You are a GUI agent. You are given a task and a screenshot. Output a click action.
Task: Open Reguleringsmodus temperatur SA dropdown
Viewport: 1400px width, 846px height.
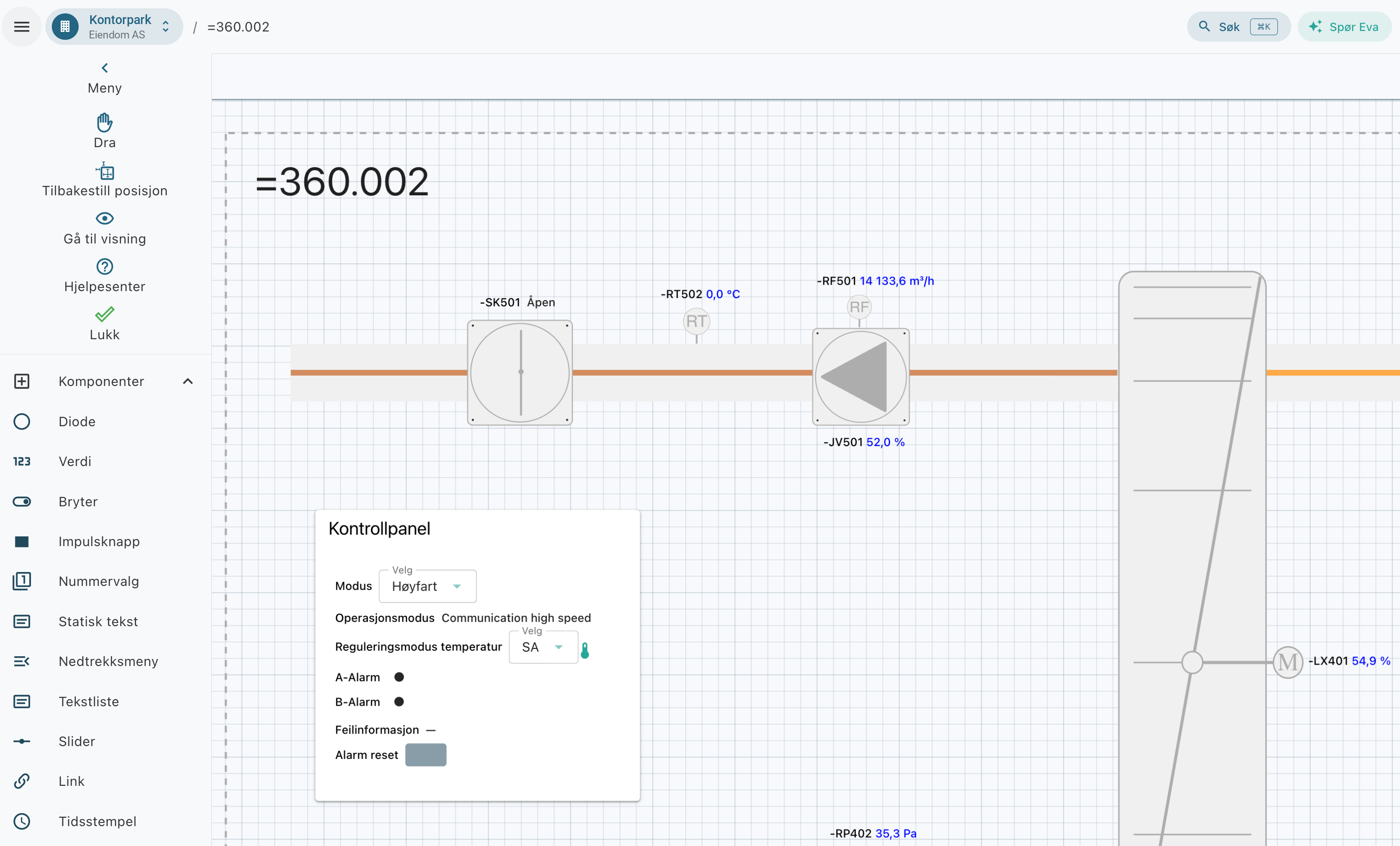click(x=543, y=647)
